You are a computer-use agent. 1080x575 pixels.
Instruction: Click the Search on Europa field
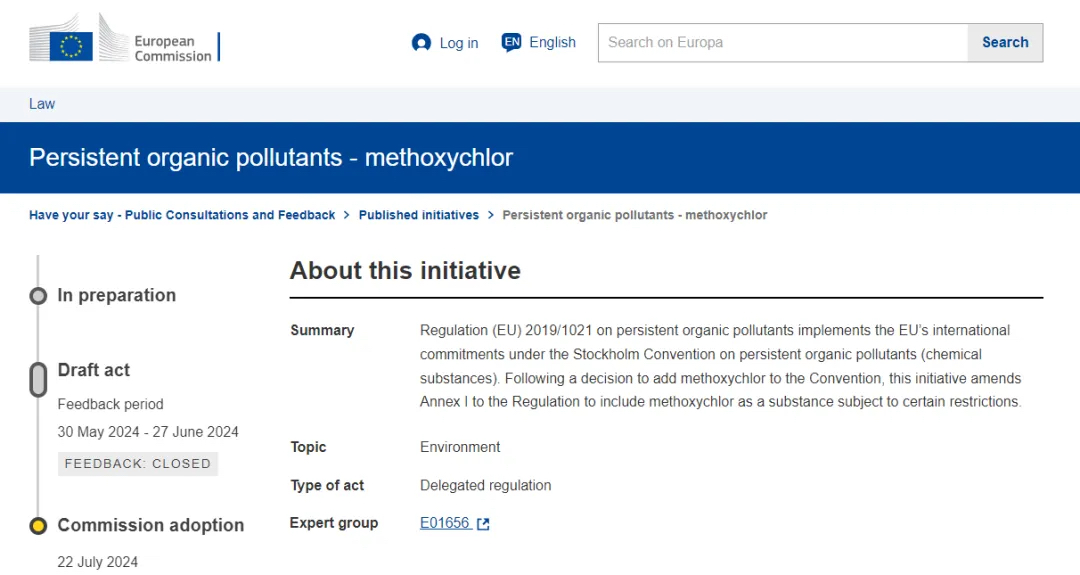(783, 43)
